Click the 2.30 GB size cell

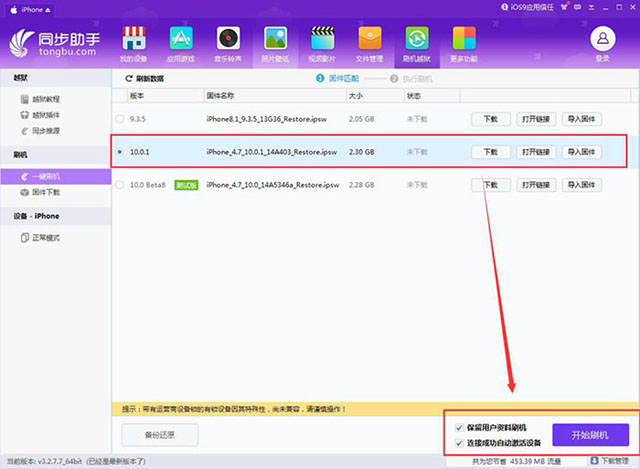[362, 152]
